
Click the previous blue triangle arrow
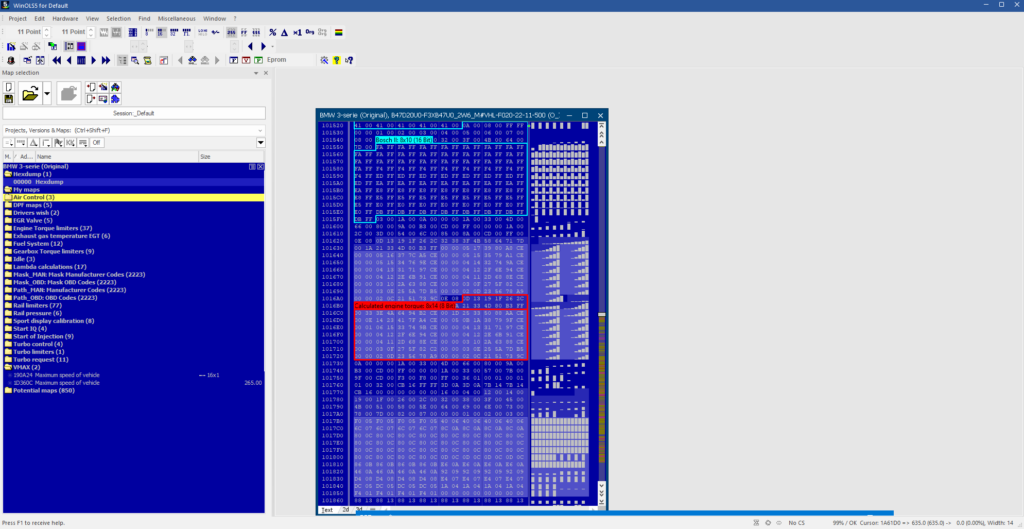click(x=250, y=46)
